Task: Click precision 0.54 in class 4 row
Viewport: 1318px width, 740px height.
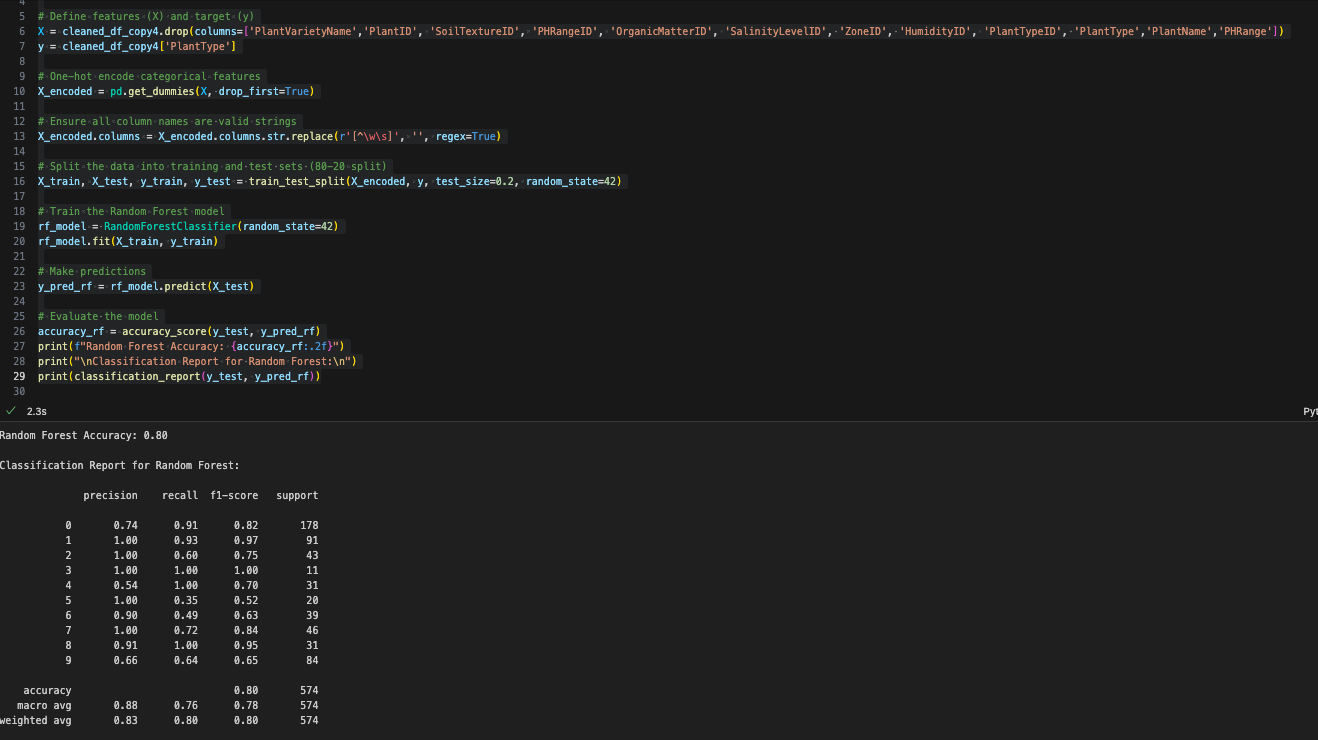Action: (x=126, y=585)
